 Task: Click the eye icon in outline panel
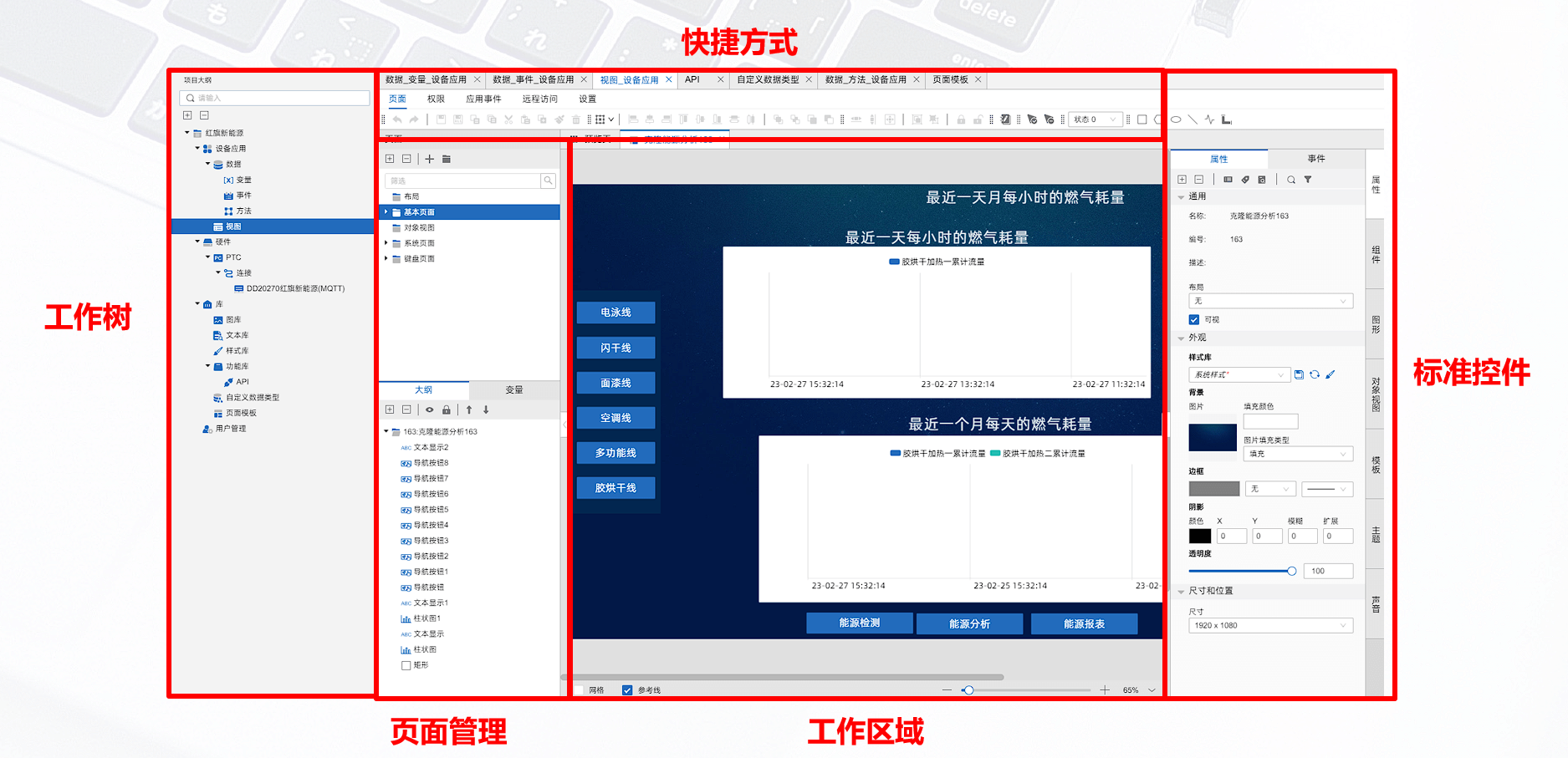pos(430,410)
